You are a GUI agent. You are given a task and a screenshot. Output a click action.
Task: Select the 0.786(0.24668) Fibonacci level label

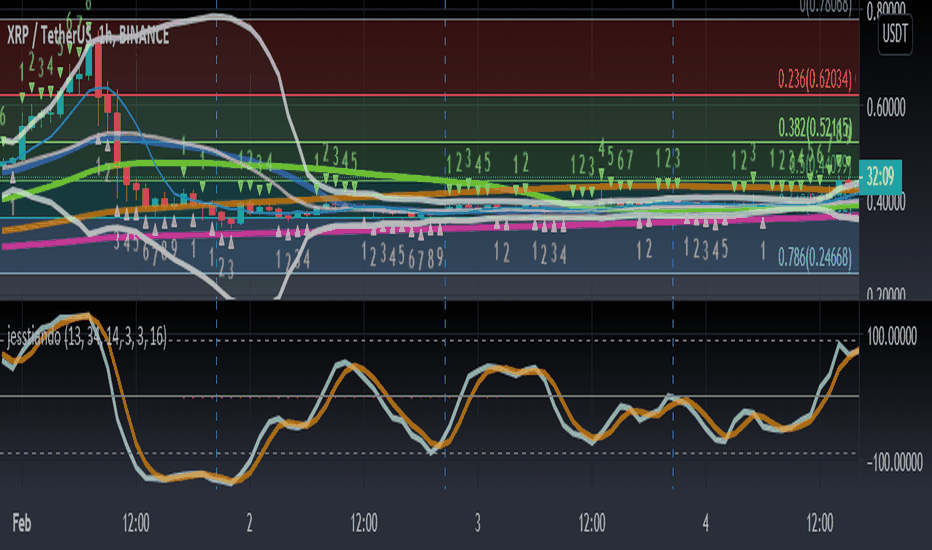[x=815, y=258]
